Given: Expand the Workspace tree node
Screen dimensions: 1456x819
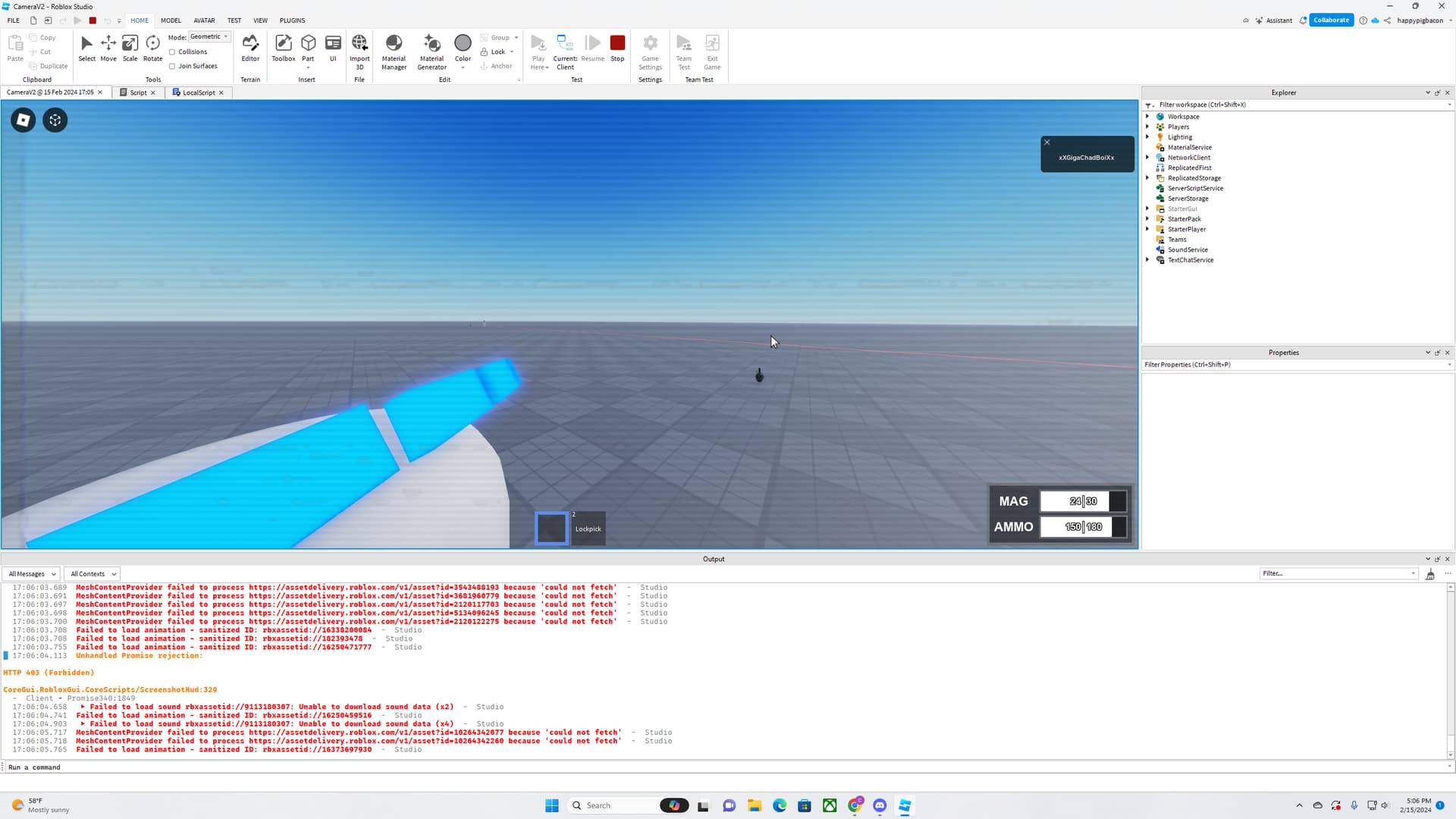Looking at the screenshot, I should point(1147,117).
